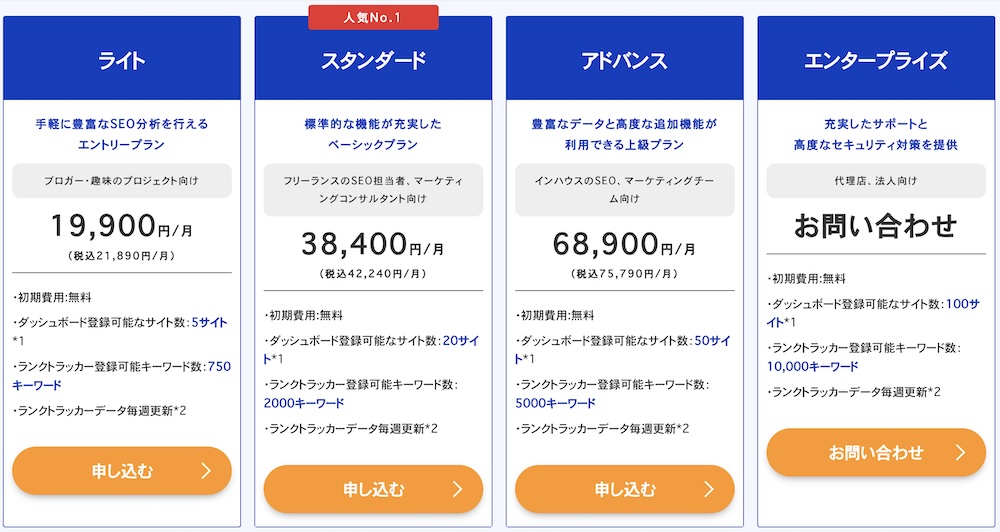Select the ライト plan header
The width and height of the screenshot is (1000, 532).
click(122, 59)
